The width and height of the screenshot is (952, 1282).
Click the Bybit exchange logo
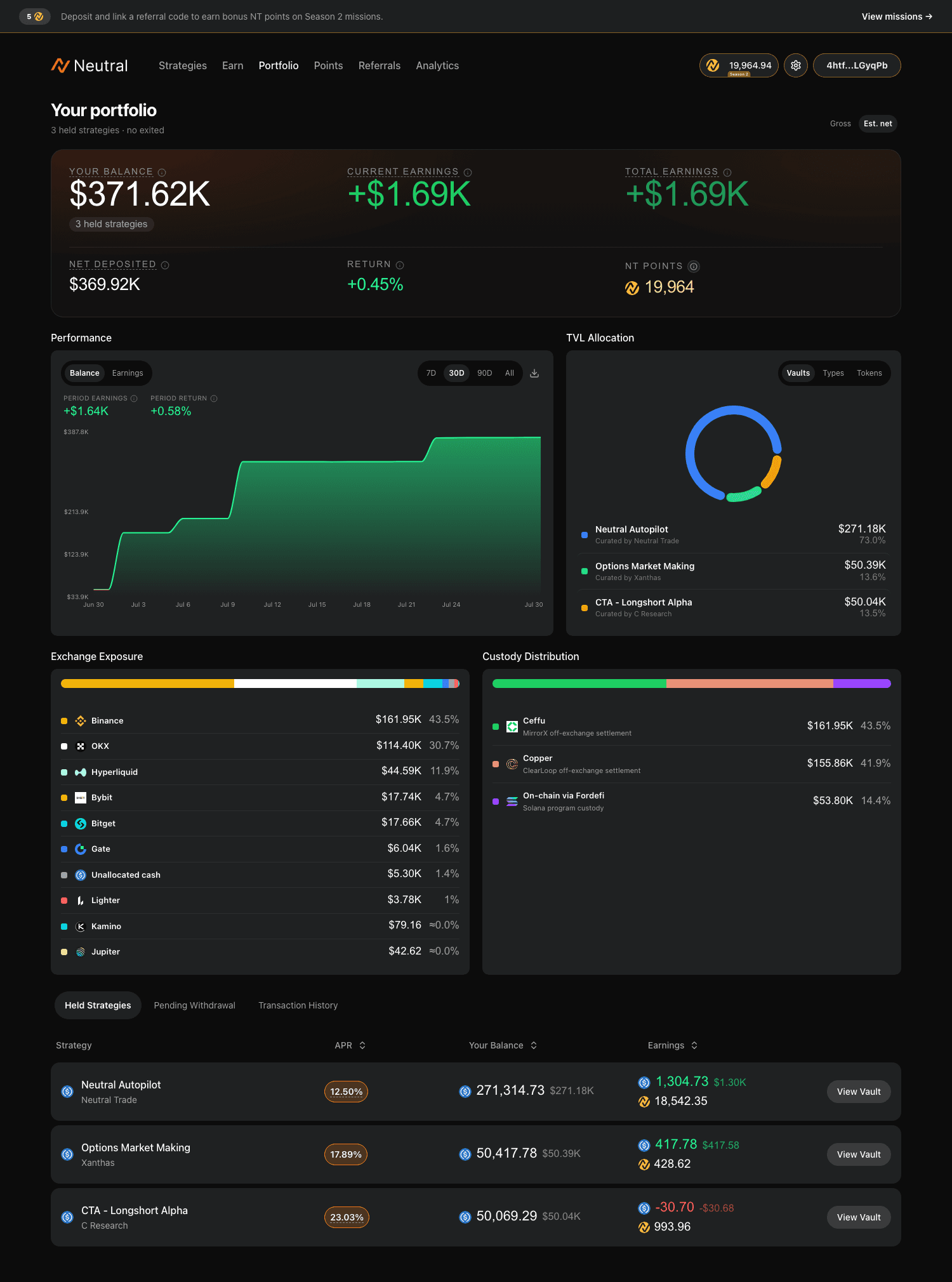click(81, 798)
